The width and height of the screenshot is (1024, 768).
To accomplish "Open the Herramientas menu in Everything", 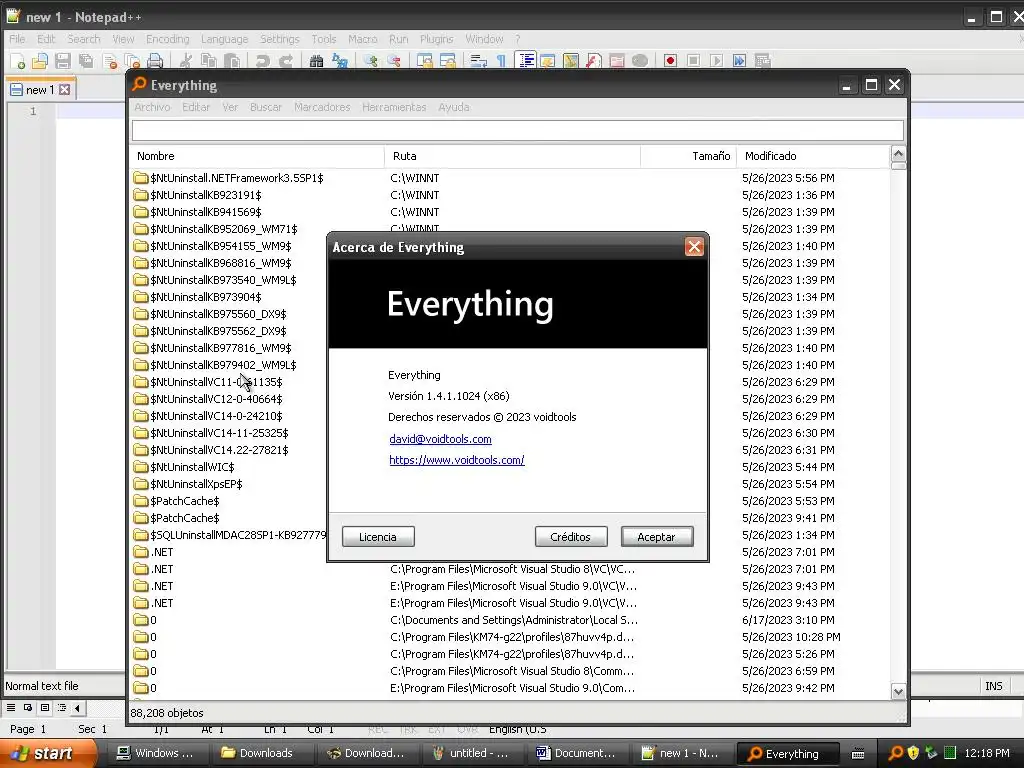I will pos(394,107).
